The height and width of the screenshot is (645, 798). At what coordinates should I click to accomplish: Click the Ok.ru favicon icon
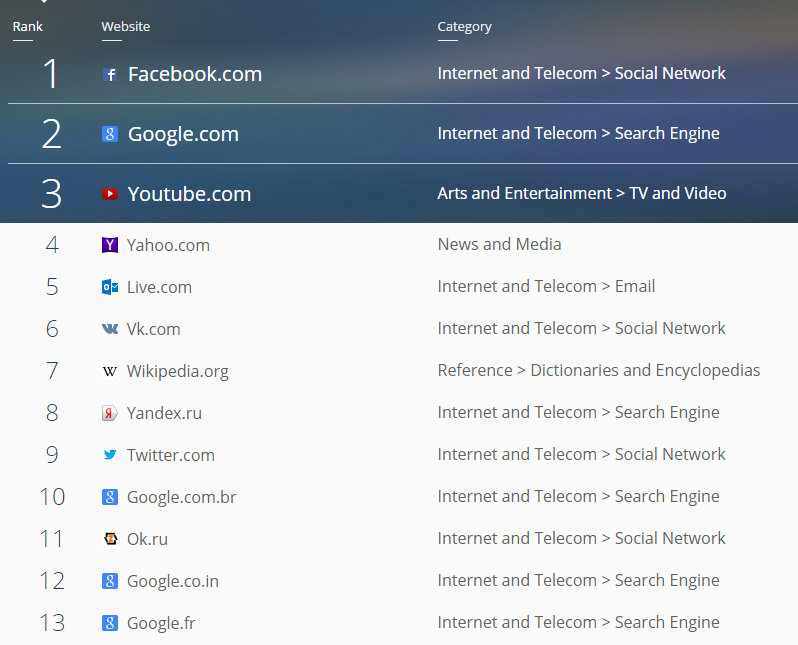[110, 539]
